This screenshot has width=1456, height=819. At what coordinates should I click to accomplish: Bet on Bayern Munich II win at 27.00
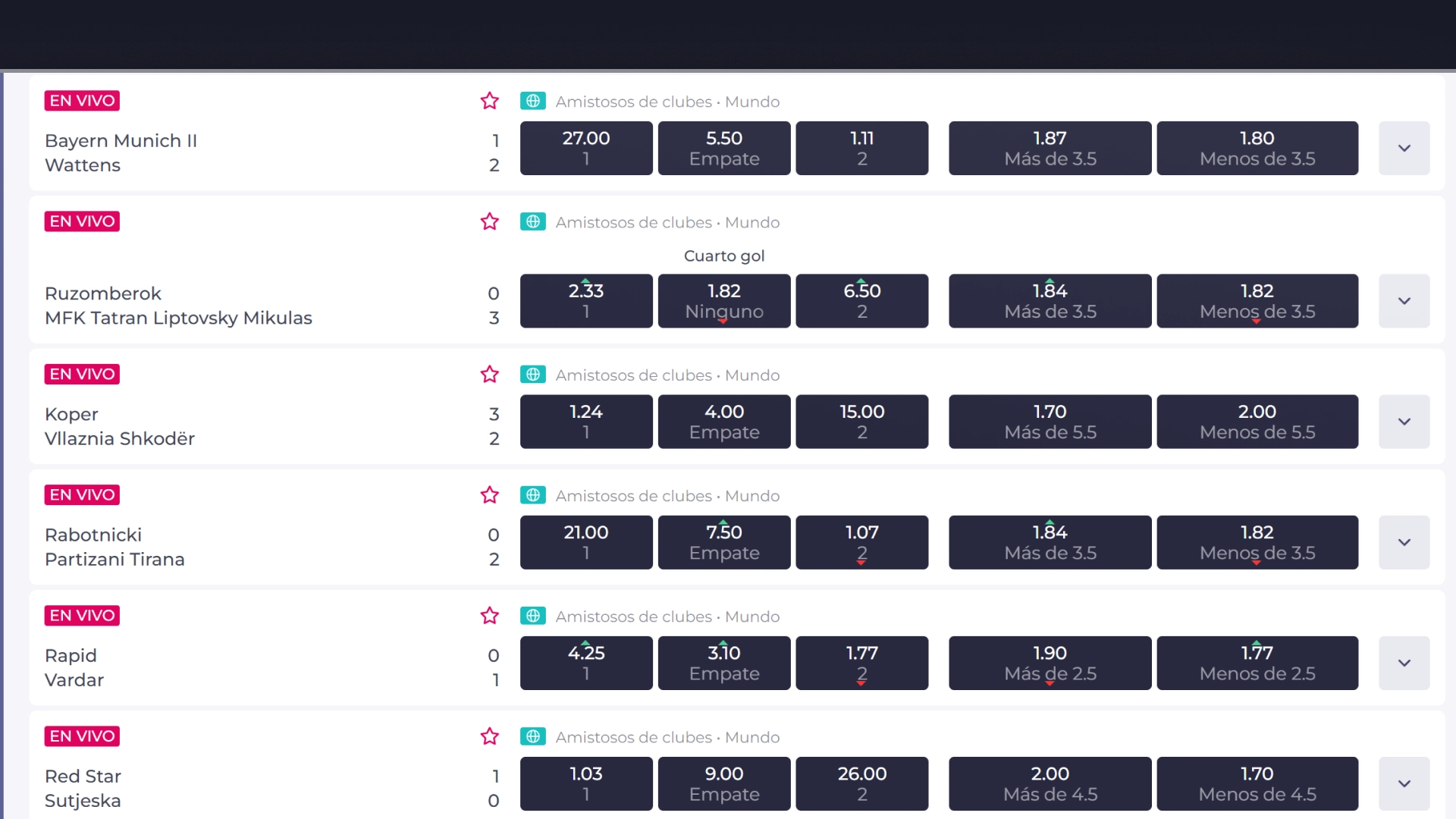click(x=586, y=148)
